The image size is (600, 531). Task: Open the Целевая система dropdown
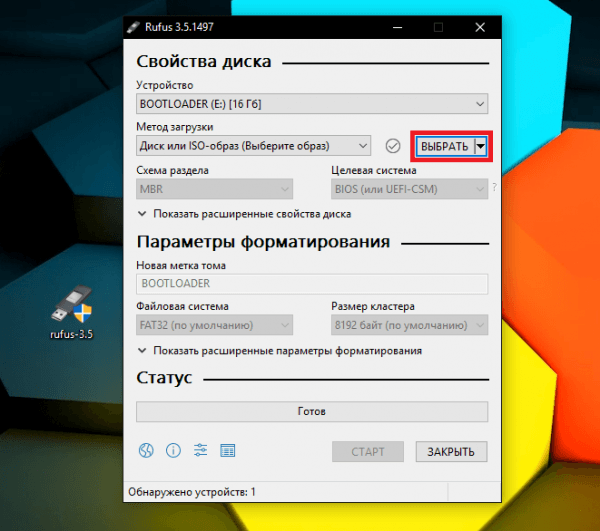(x=409, y=189)
